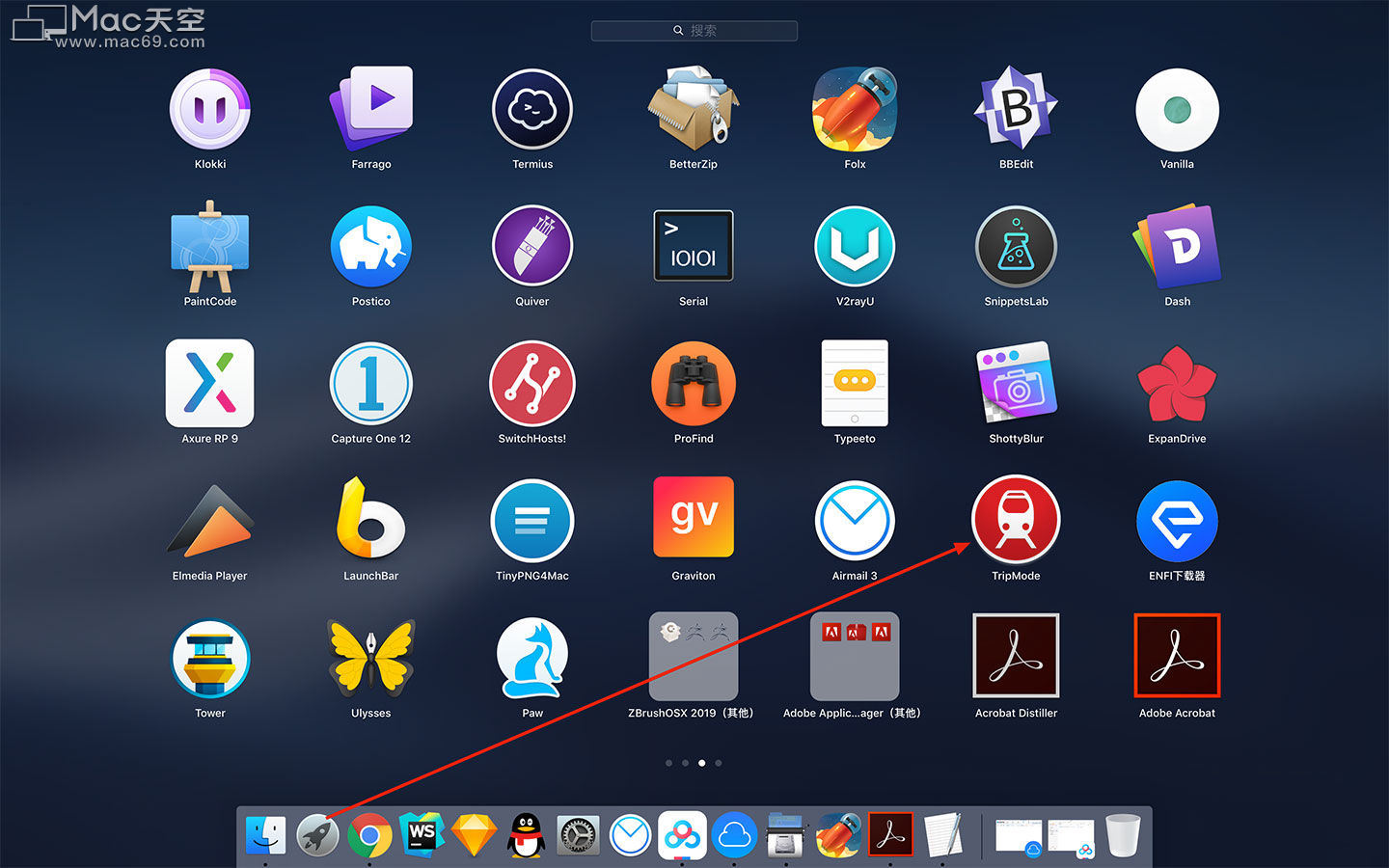Open the Serial terminal app
Image resolution: width=1389 pixels, height=868 pixels.
694,246
